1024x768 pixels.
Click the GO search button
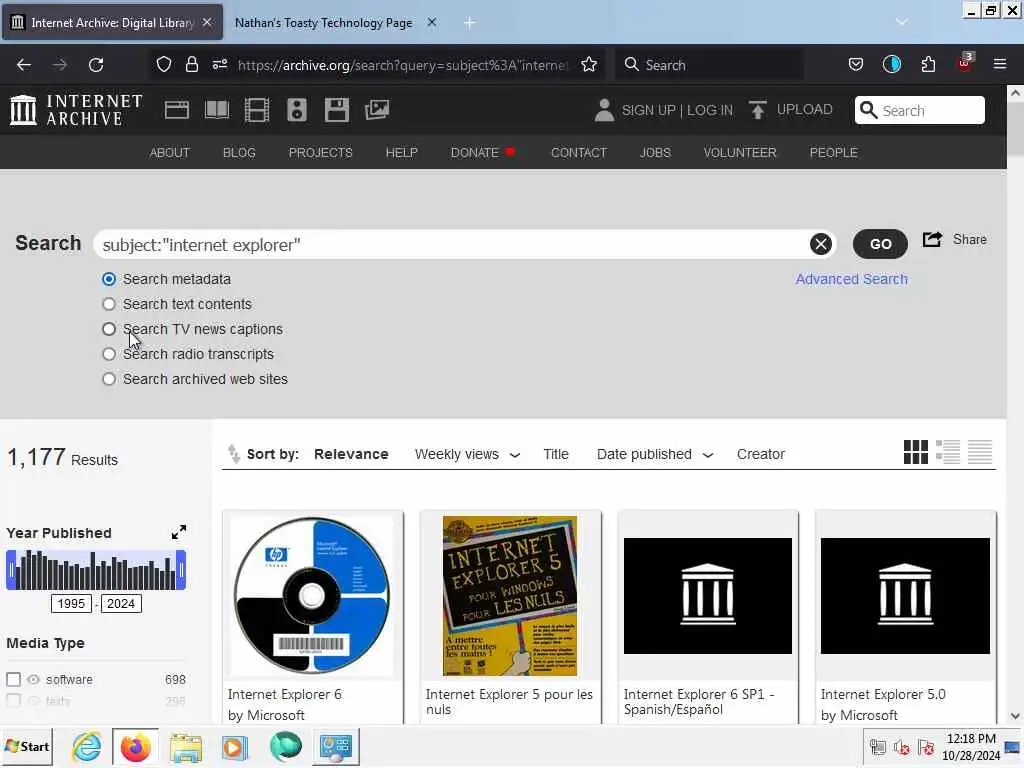point(880,244)
